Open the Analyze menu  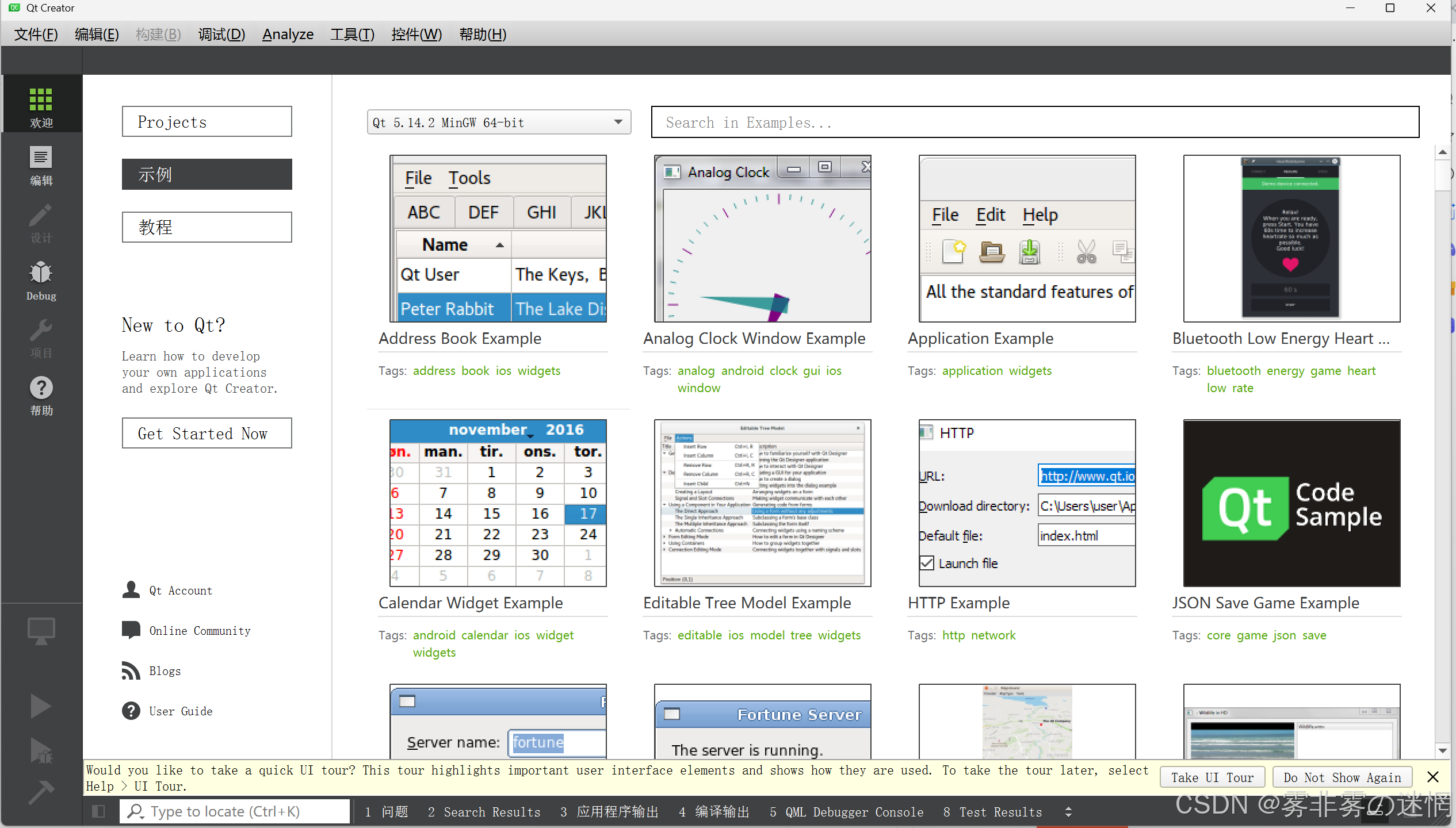tap(288, 34)
